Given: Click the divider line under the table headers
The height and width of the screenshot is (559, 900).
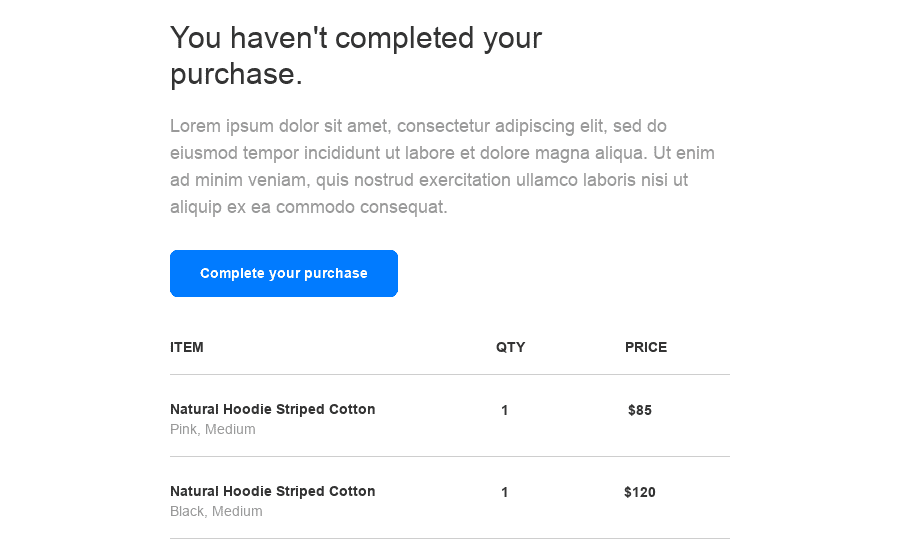Looking at the screenshot, I should pyautogui.click(x=450, y=375).
